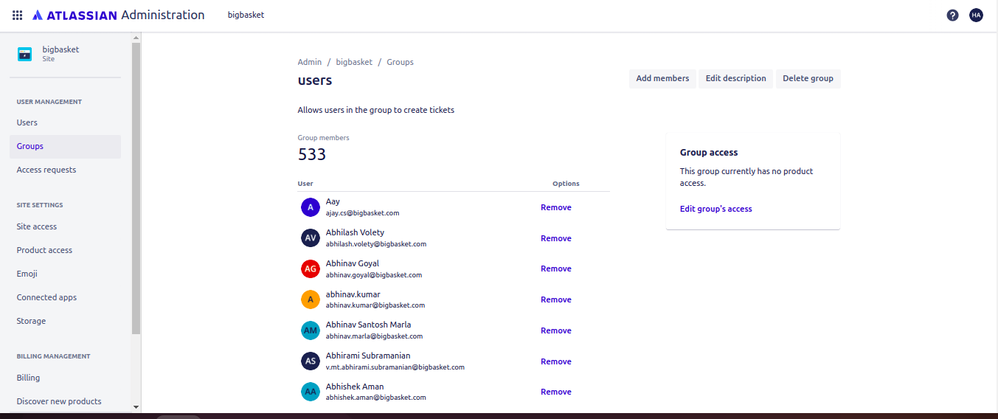The height and width of the screenshot is (419, 998).
Task: Open Access requests in sidebar
Action: click(x=65, y=170)
